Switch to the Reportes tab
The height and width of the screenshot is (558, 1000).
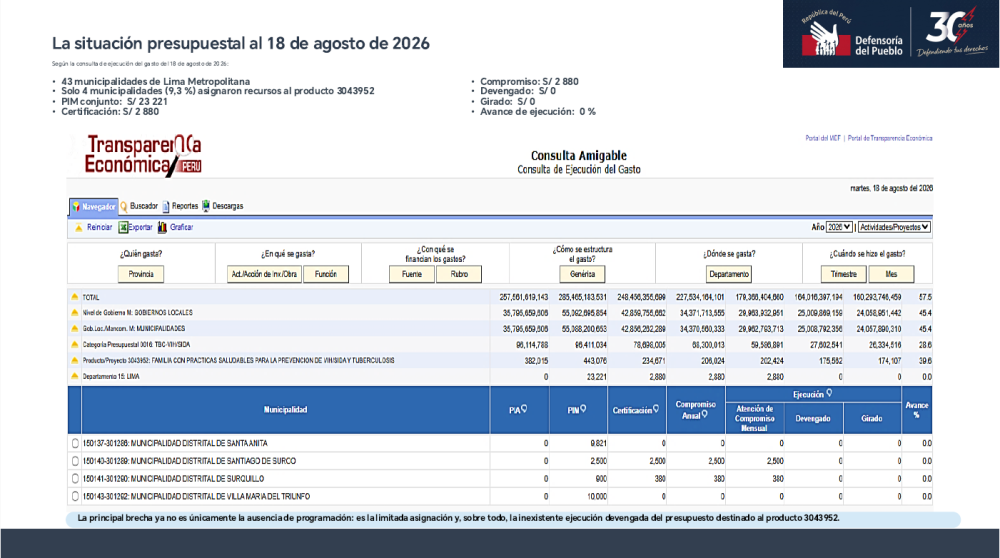click(x=180, y=206)
